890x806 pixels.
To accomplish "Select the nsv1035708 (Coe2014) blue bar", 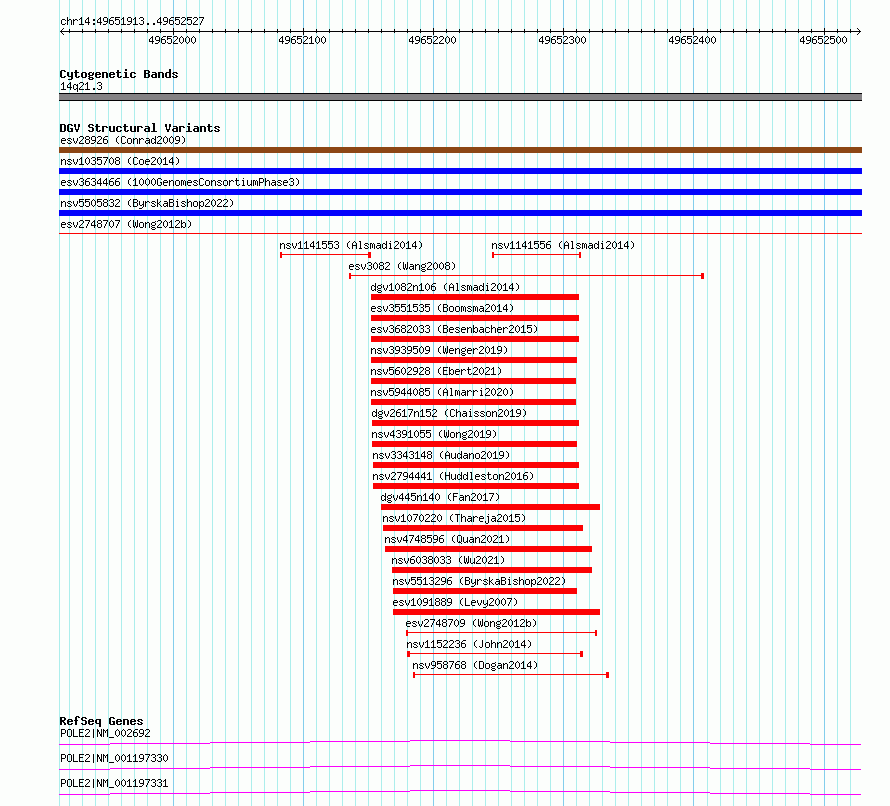I will point(460,171).
